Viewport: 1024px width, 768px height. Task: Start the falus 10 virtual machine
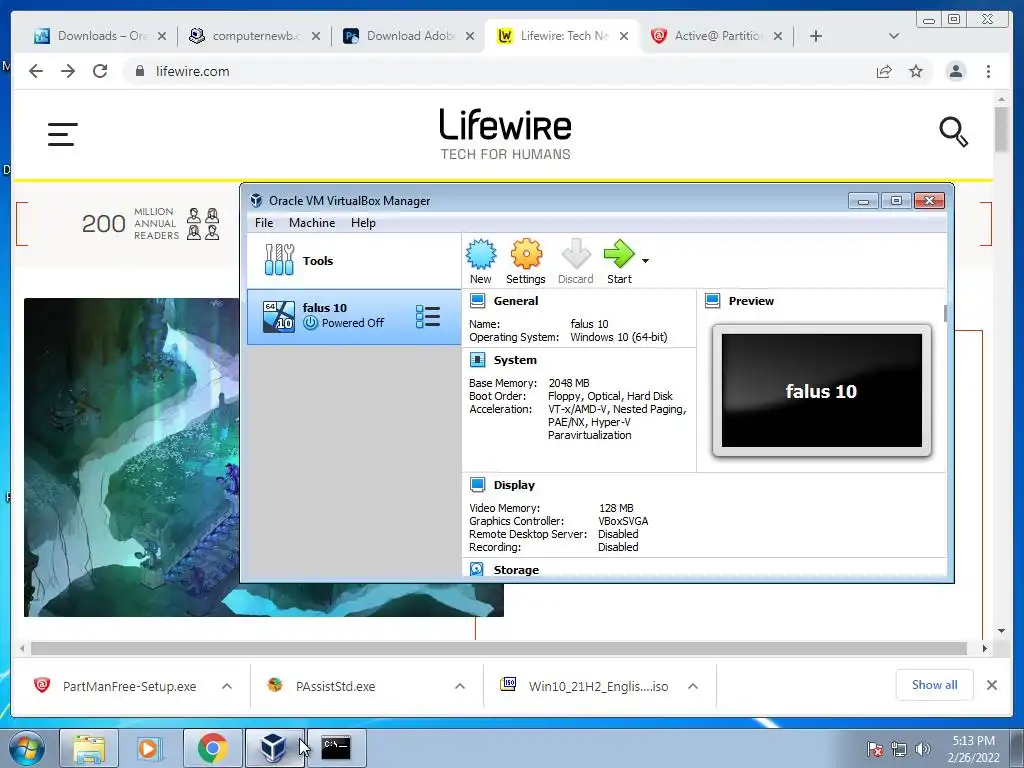(x=618, y=261)
